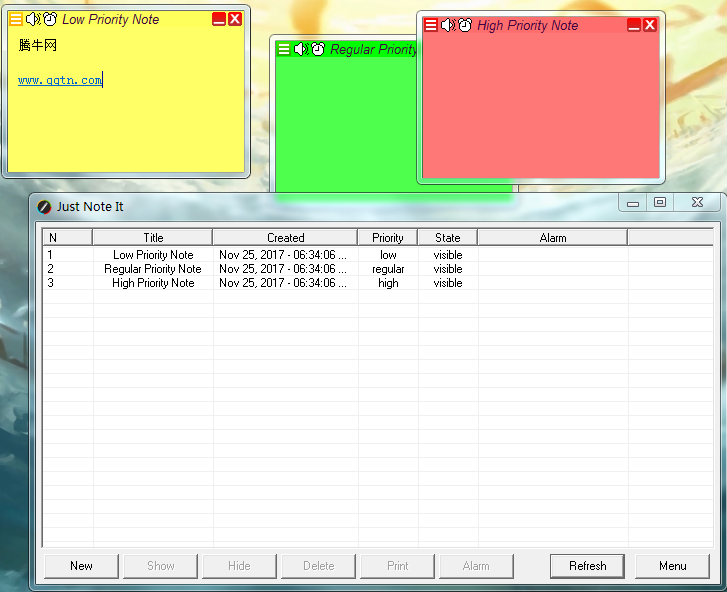Viewport: 727px width, 592px height.
Task: Click inside the green Regular Priority note body
Action: click(346, 125)
